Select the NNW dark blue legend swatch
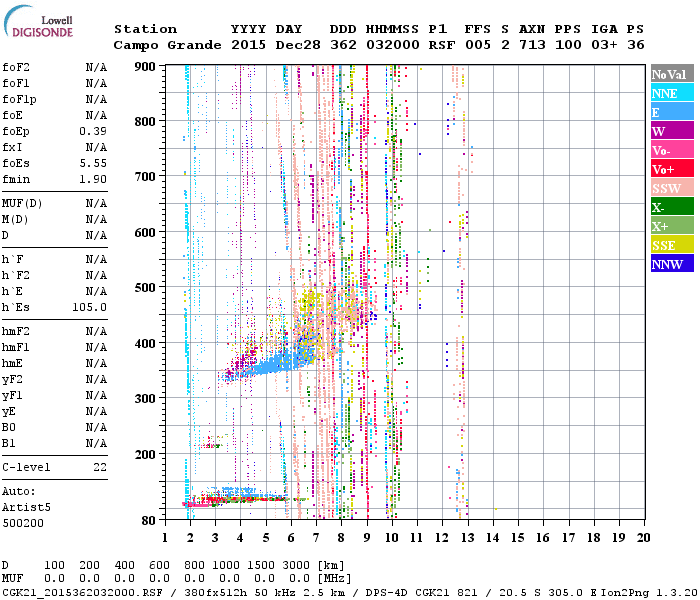Screen dimensions: 700x600 (x=672, y=263)
